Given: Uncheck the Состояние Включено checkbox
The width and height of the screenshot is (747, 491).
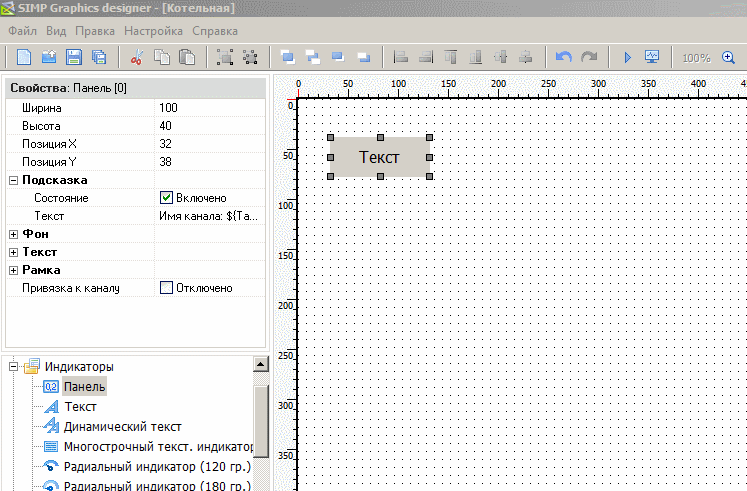Looking at the screenshot, I should [166, 197].
